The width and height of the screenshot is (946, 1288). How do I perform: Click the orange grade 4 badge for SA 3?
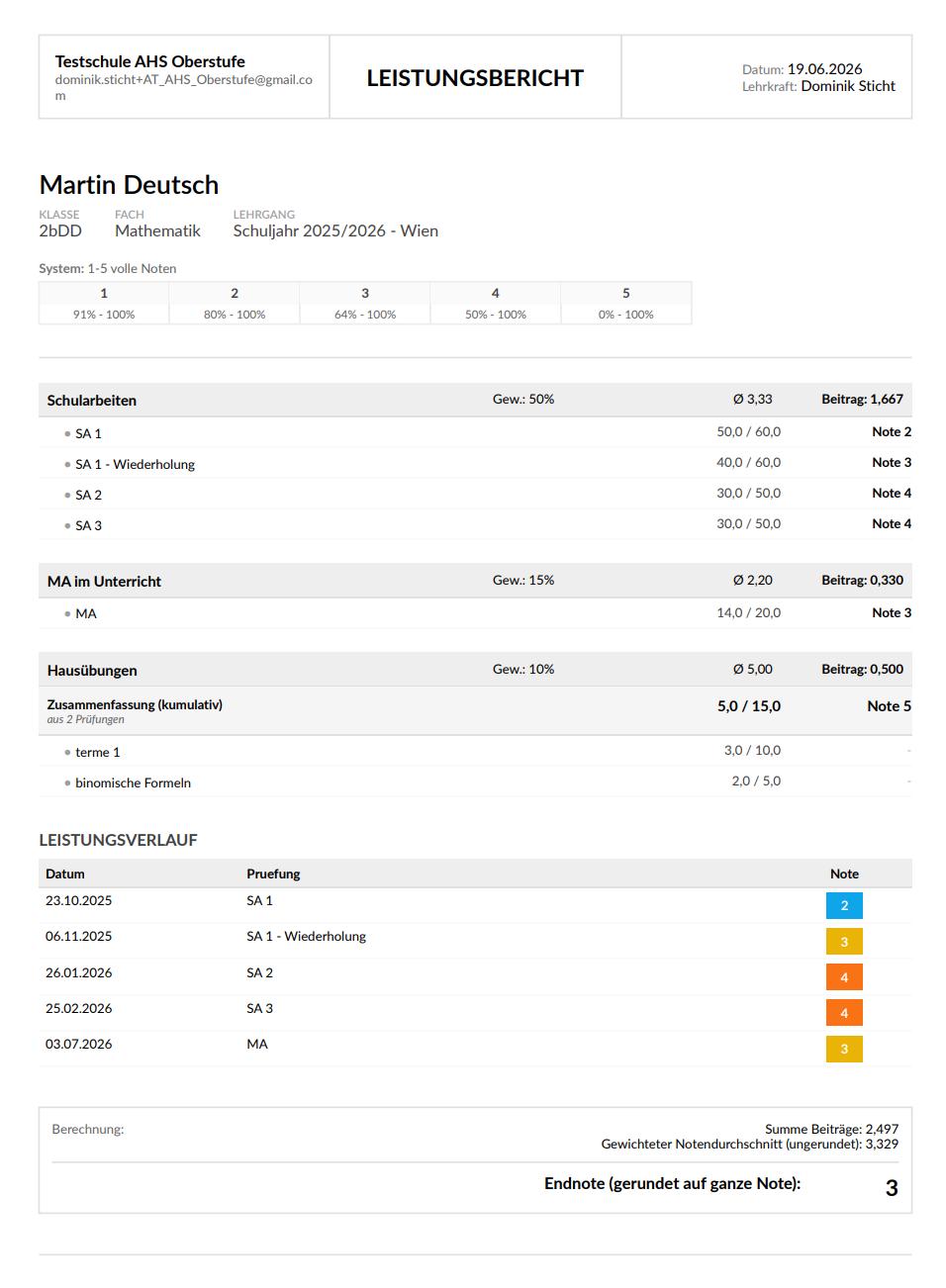coord(844,1013)
